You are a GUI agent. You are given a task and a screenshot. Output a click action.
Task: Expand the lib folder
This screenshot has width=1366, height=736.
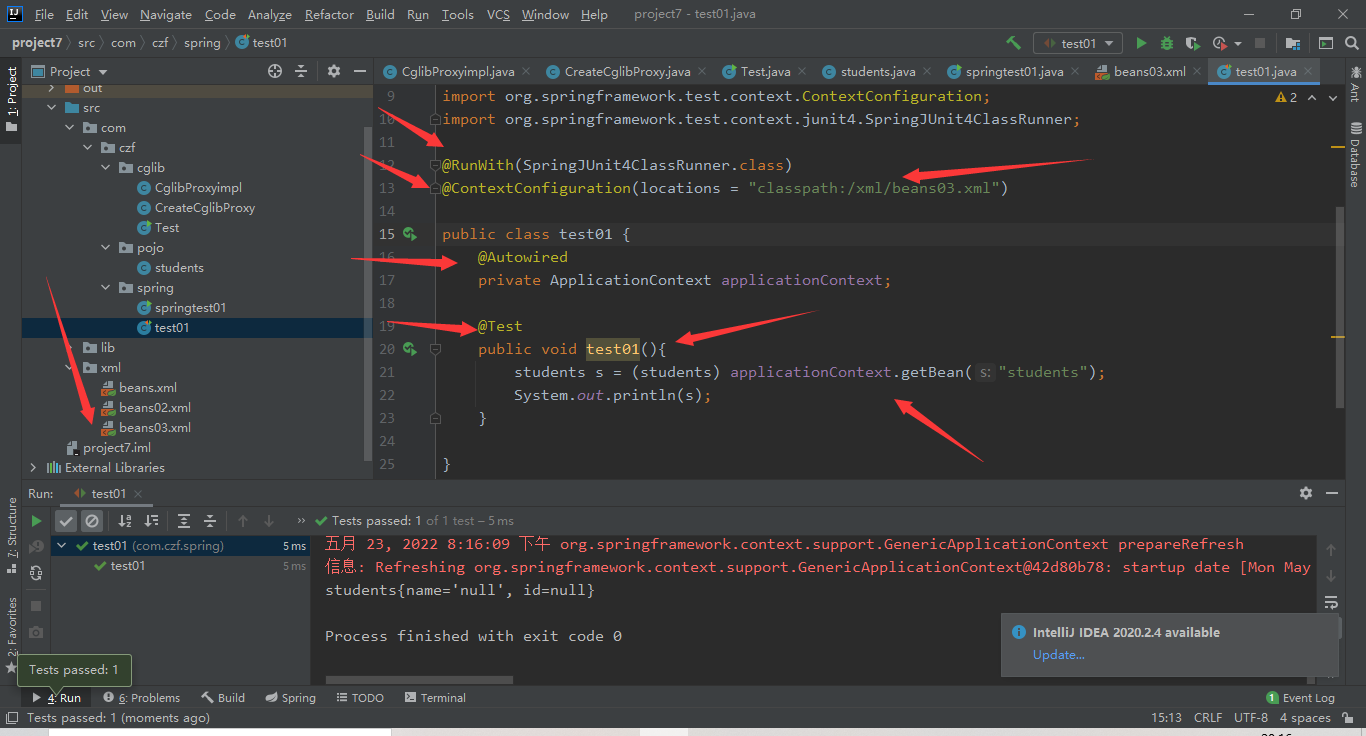[70, 348]
